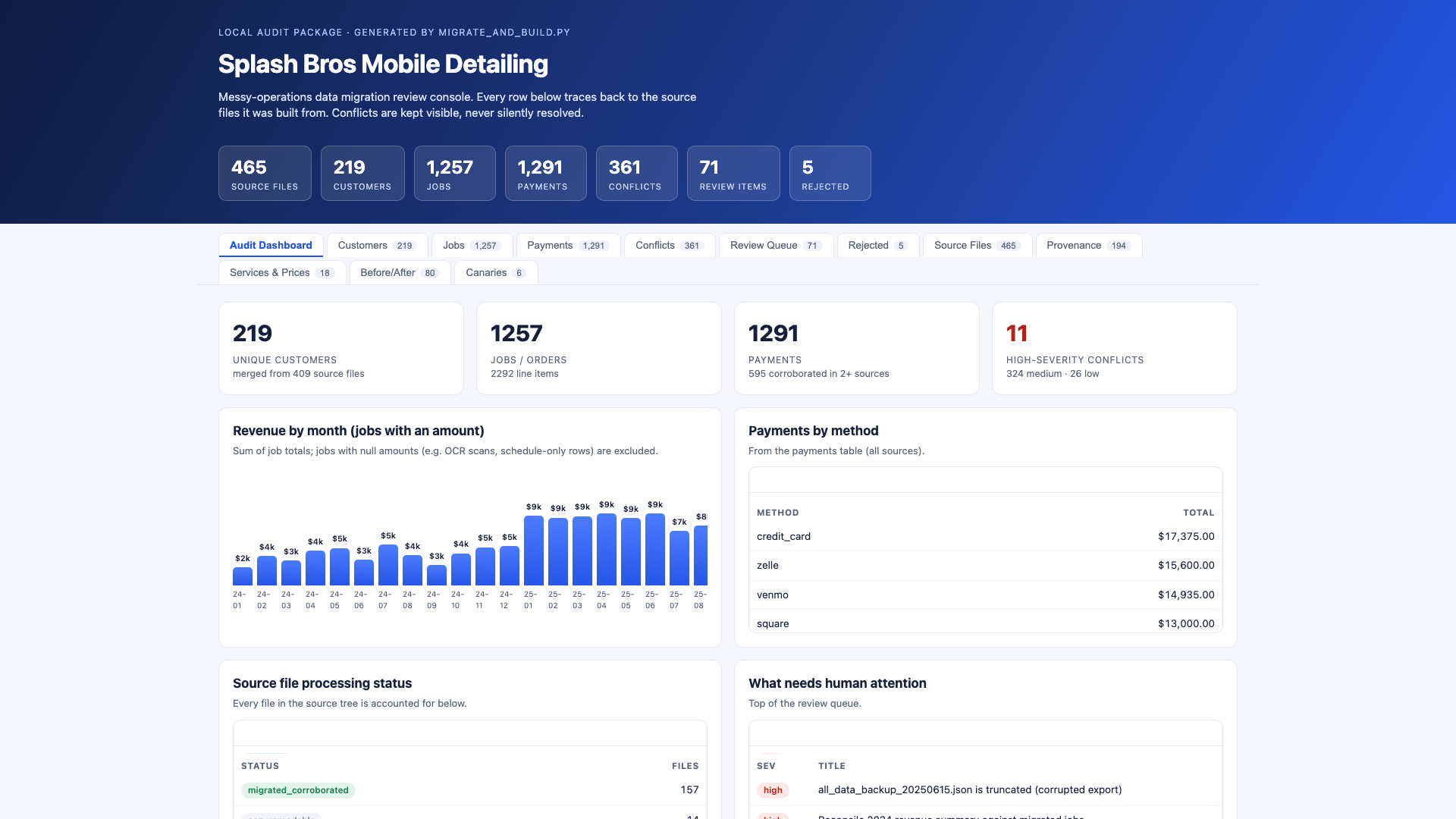Click the 5 Rejected header stat
Image resolution: width=1456 pixels, height=819 pixels.
(x=830, y=173)
